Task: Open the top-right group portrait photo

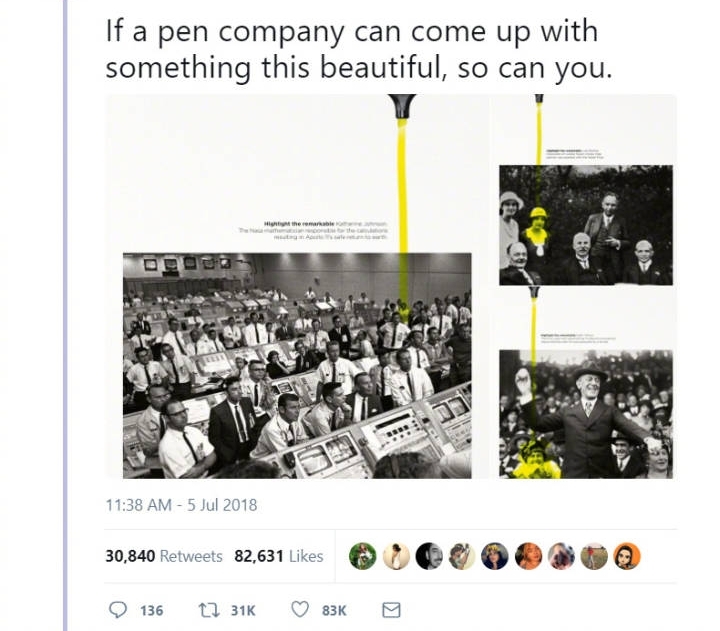Action: pyautogui.click(x=586, y=225)
